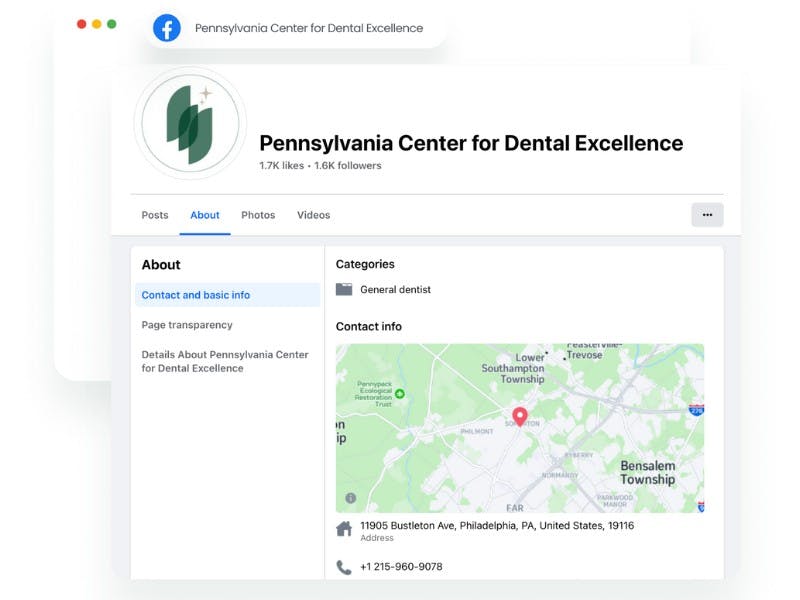Select the About tab

[x=205, y=215]
